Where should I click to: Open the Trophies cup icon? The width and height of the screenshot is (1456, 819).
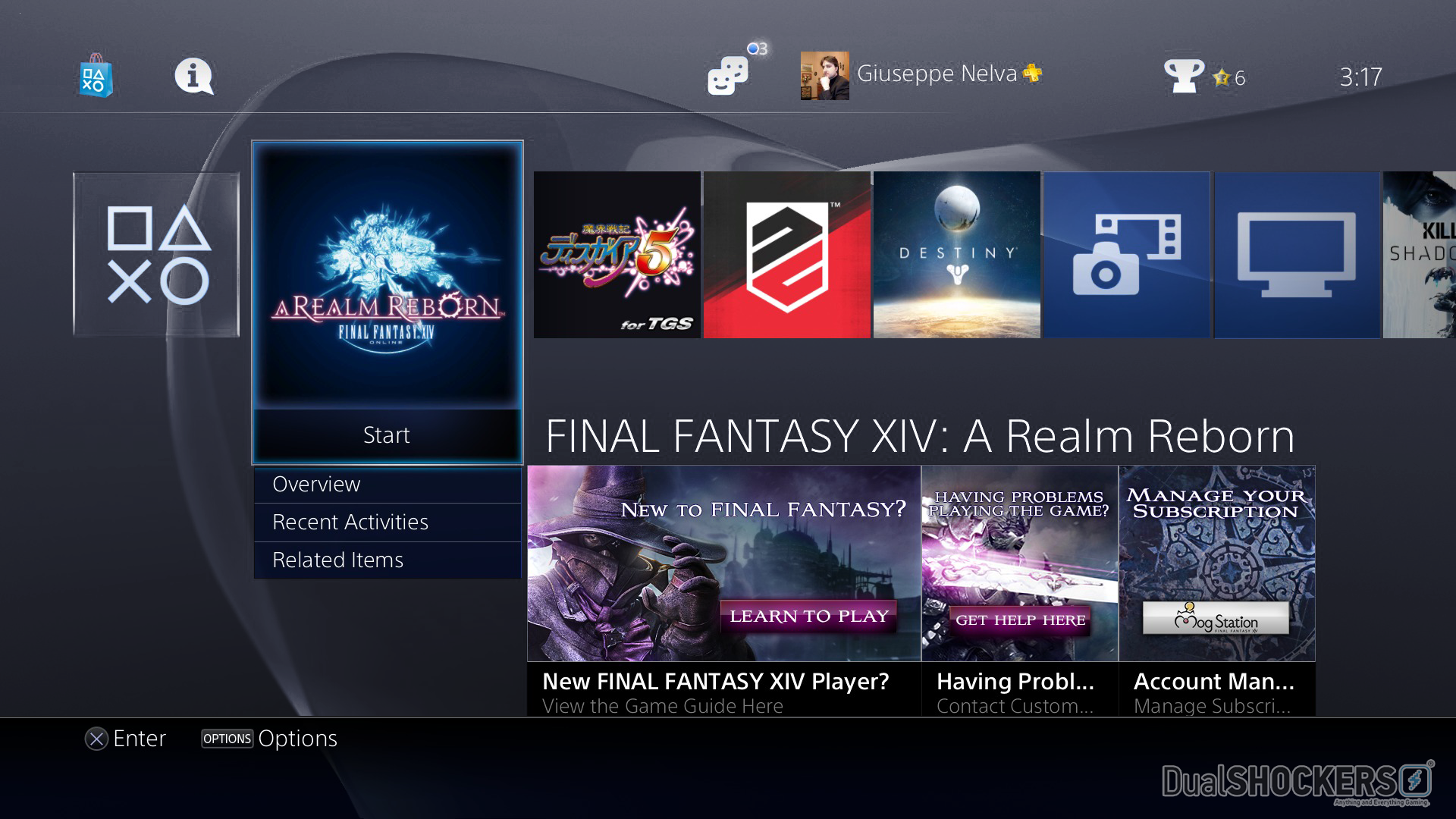click(1184, 76)
